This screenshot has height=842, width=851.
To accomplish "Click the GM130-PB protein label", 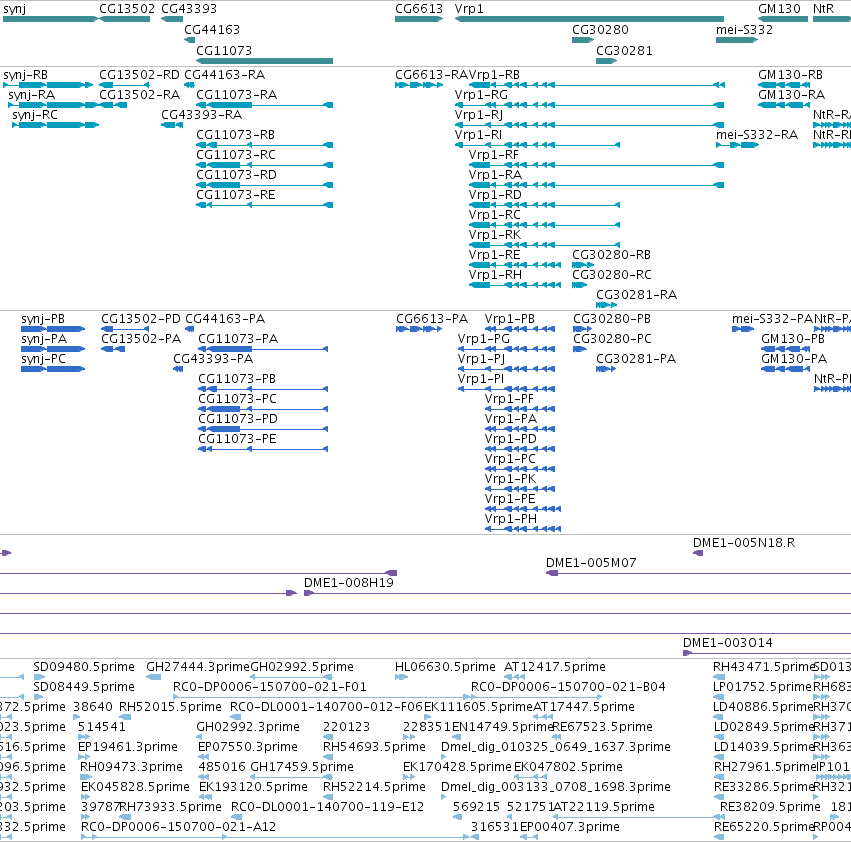I will 793,339.
